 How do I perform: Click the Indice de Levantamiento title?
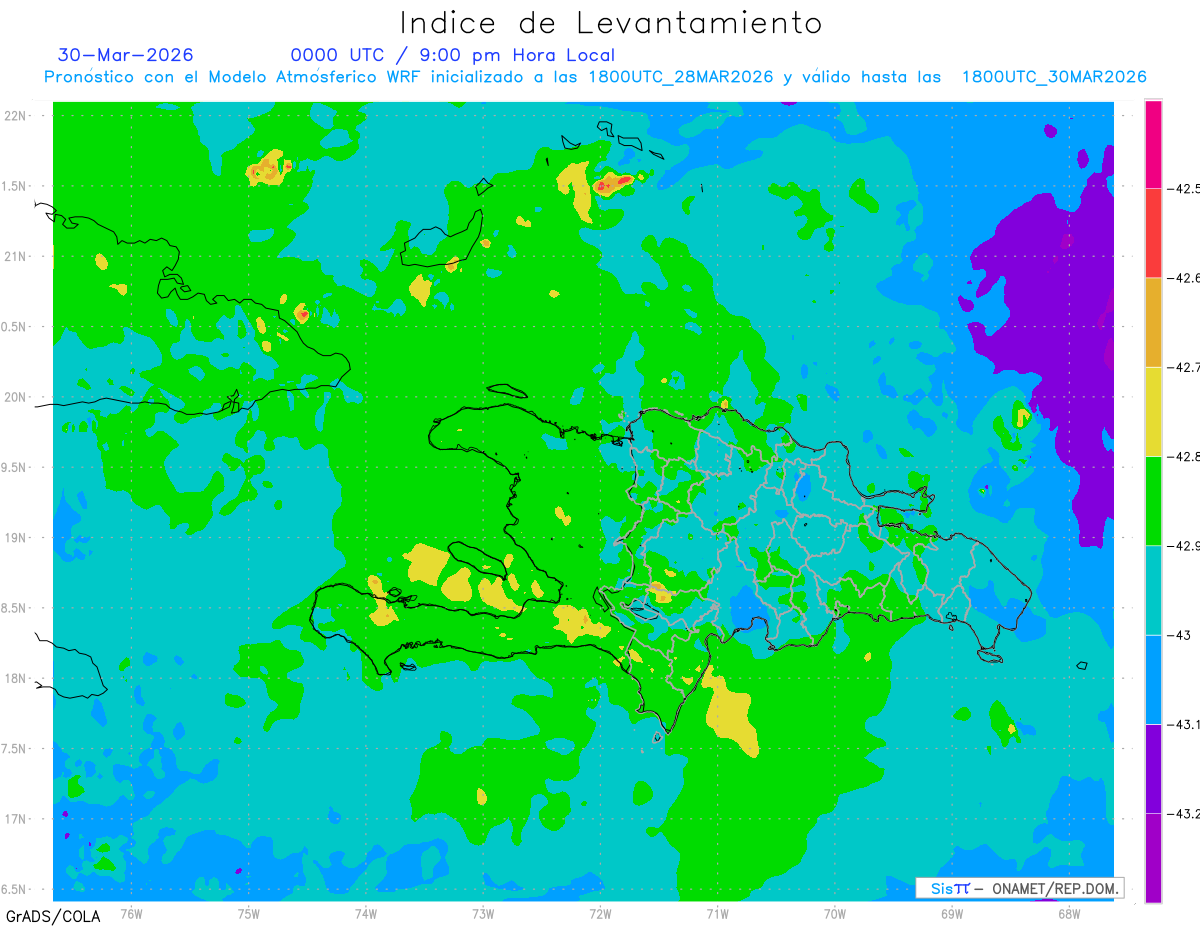point(611,22)
